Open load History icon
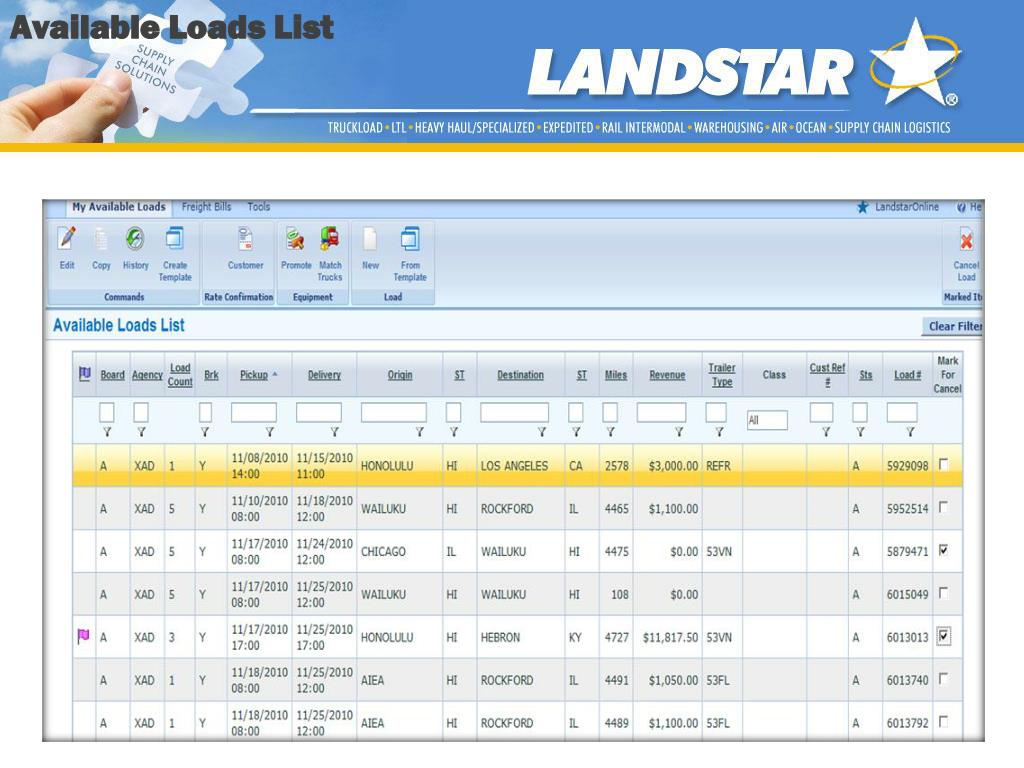1024x768 pixels. [x=135, y=238]
